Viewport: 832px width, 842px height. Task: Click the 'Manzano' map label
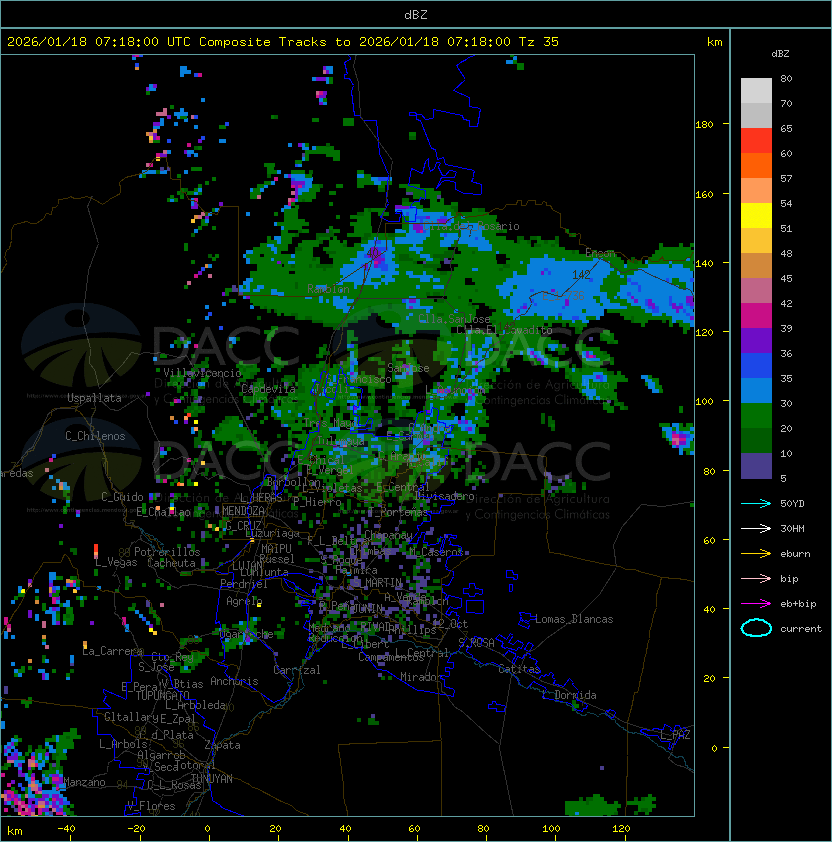[84, 782]
